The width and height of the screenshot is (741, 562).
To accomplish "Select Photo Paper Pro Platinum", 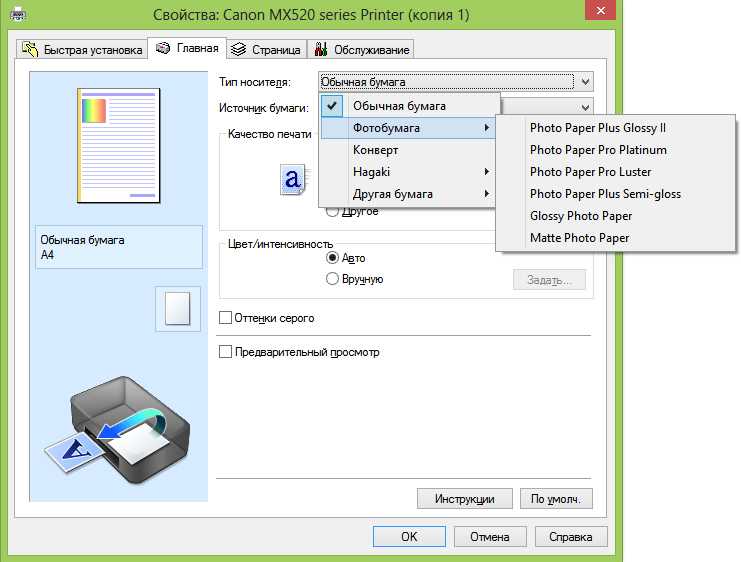I will pyautogui.click(x=615, y=150).
